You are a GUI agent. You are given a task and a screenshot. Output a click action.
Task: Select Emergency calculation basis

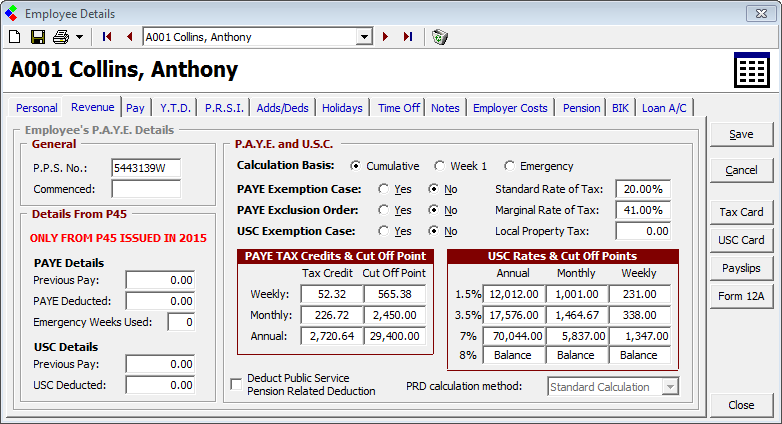(x=510, y=166)
